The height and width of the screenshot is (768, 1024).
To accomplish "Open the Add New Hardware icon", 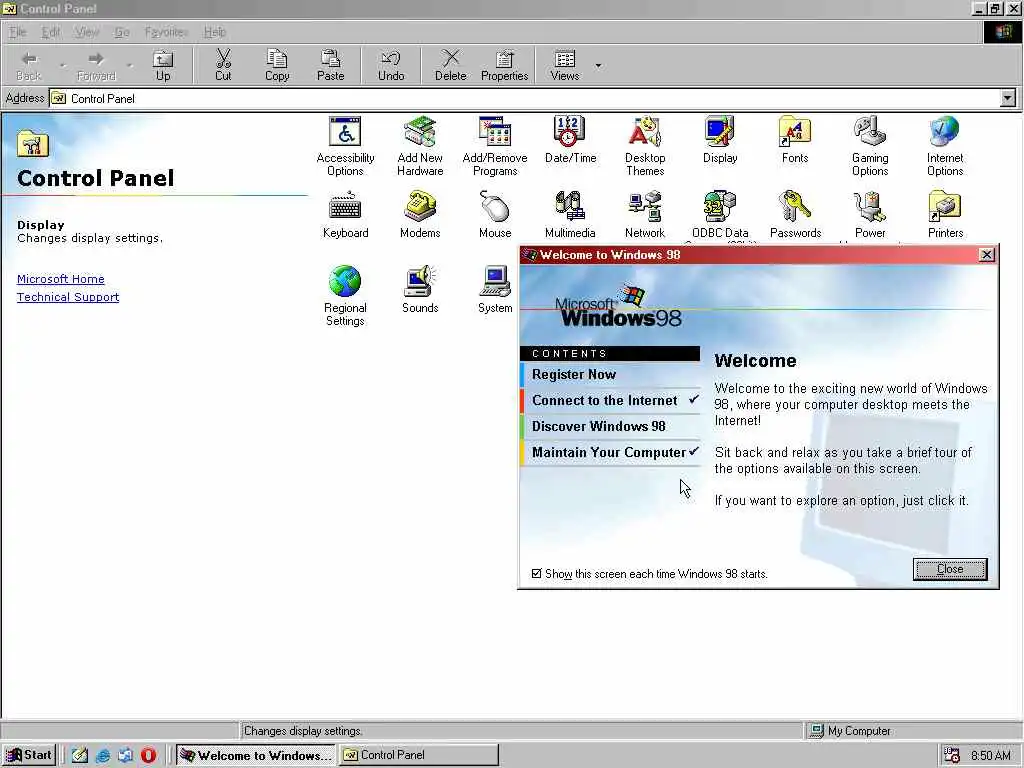I will pyautogui.click(x=420, y=146).
